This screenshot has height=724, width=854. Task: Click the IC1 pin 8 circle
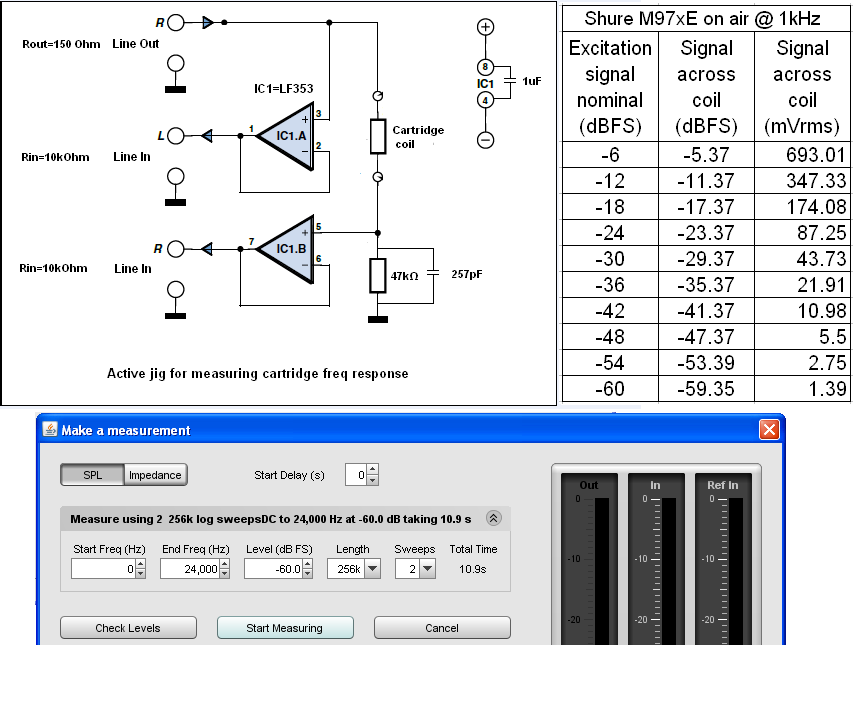coord(485,67)
